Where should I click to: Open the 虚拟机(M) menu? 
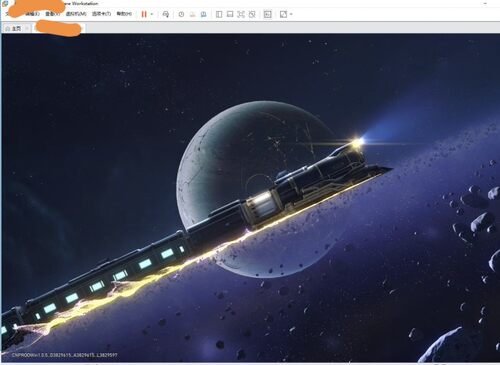click(76, 14)
